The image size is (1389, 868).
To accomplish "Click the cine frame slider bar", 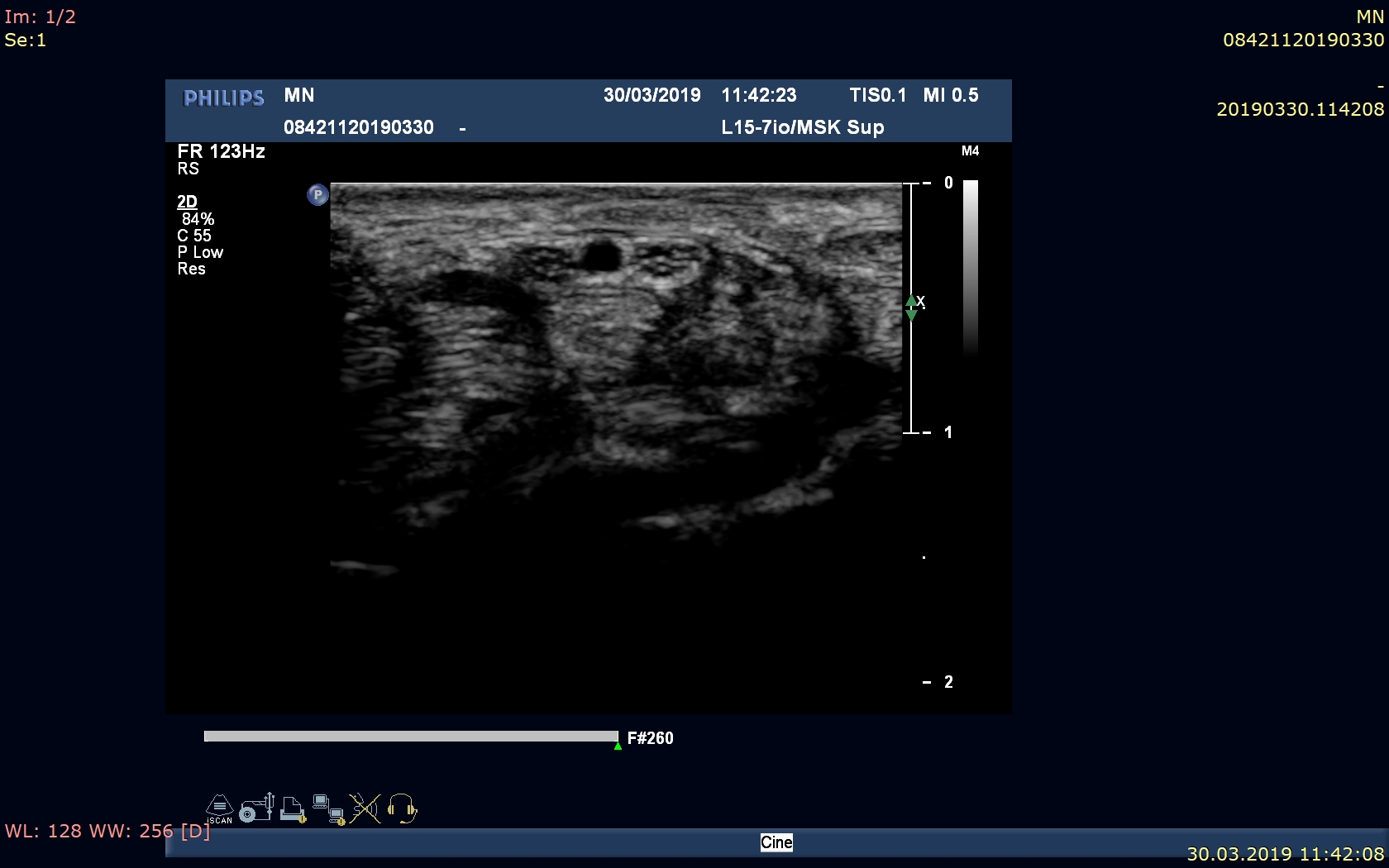I will [410, 737].
